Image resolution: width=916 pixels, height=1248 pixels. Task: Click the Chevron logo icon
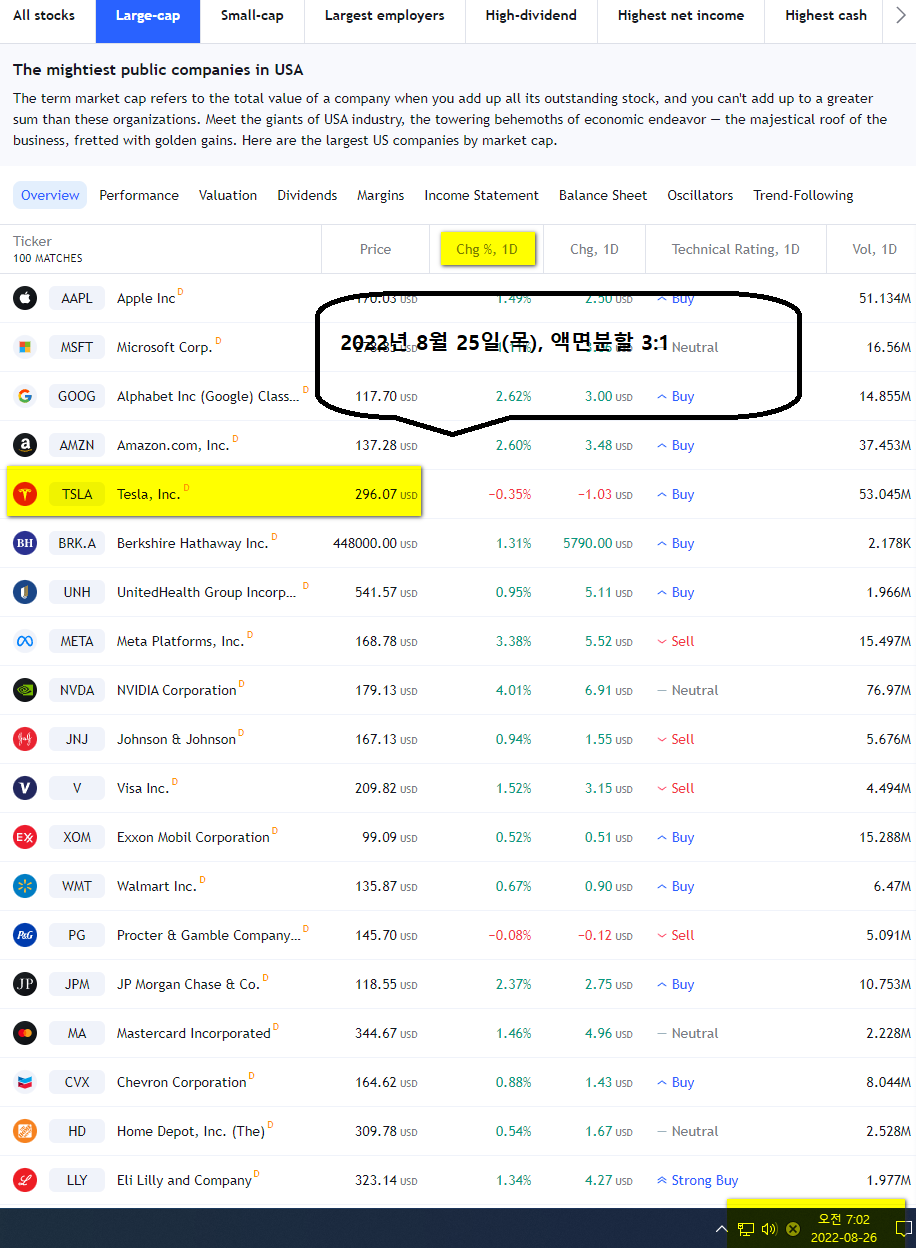25,1082
